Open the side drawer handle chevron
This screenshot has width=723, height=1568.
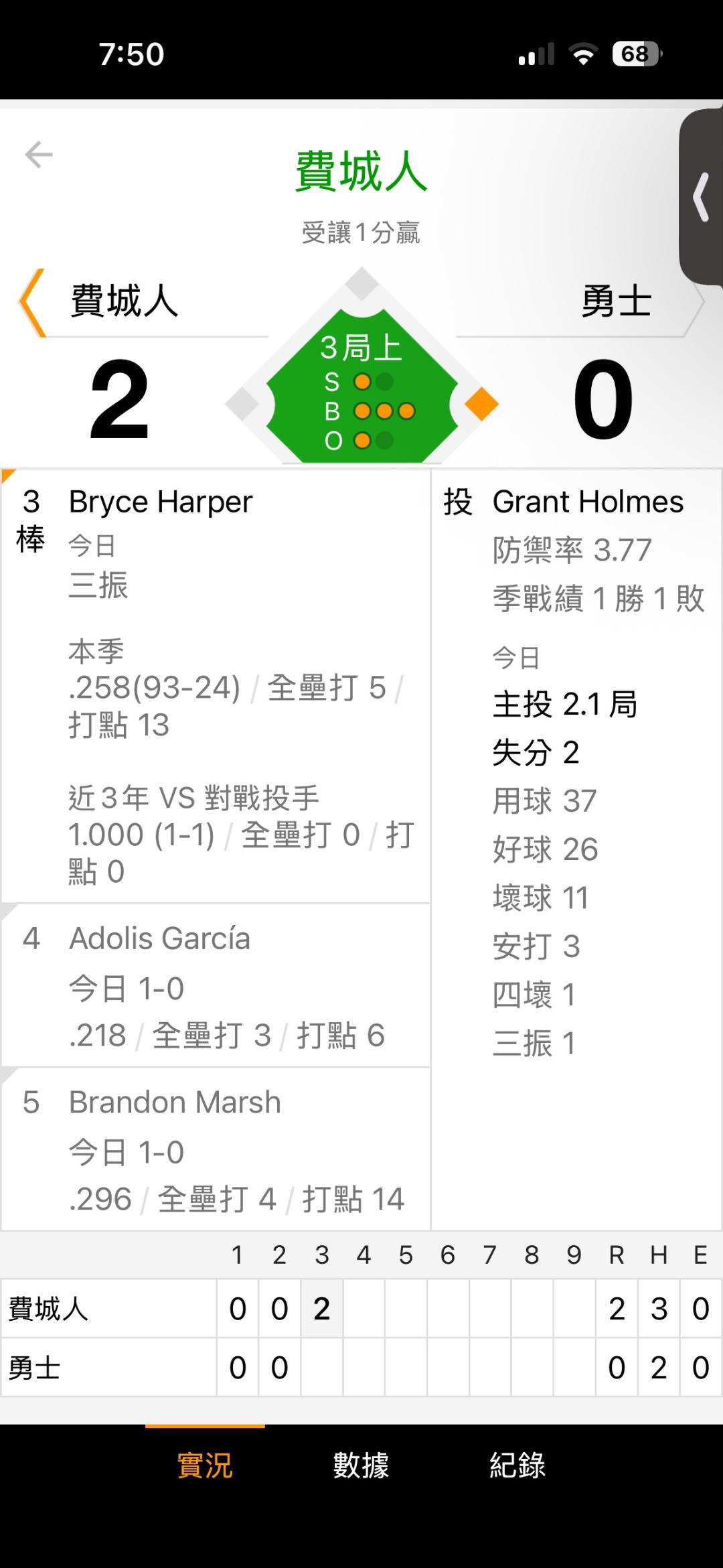coord(701,197)
